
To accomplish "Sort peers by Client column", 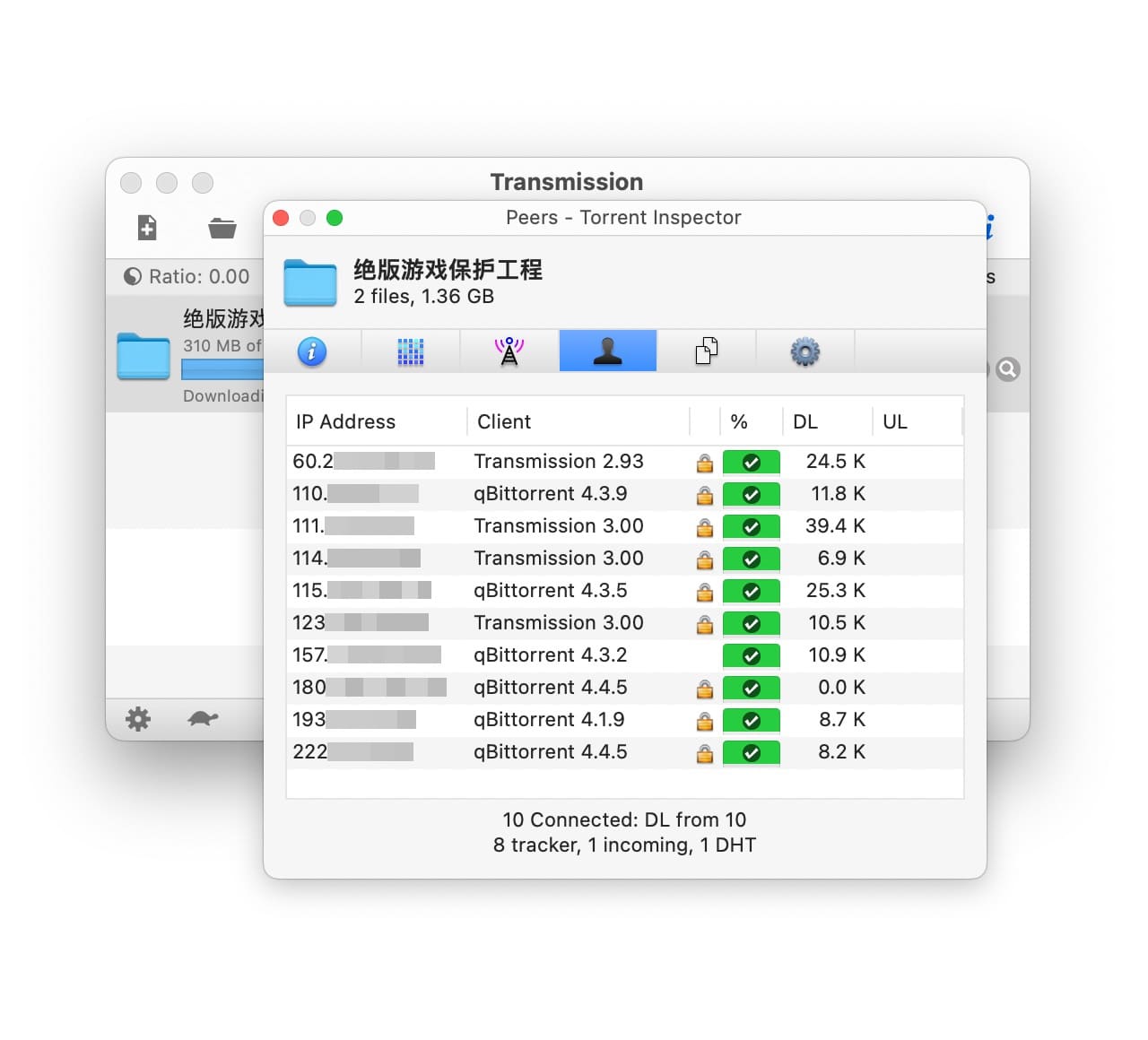I will (x=578, y=421).
